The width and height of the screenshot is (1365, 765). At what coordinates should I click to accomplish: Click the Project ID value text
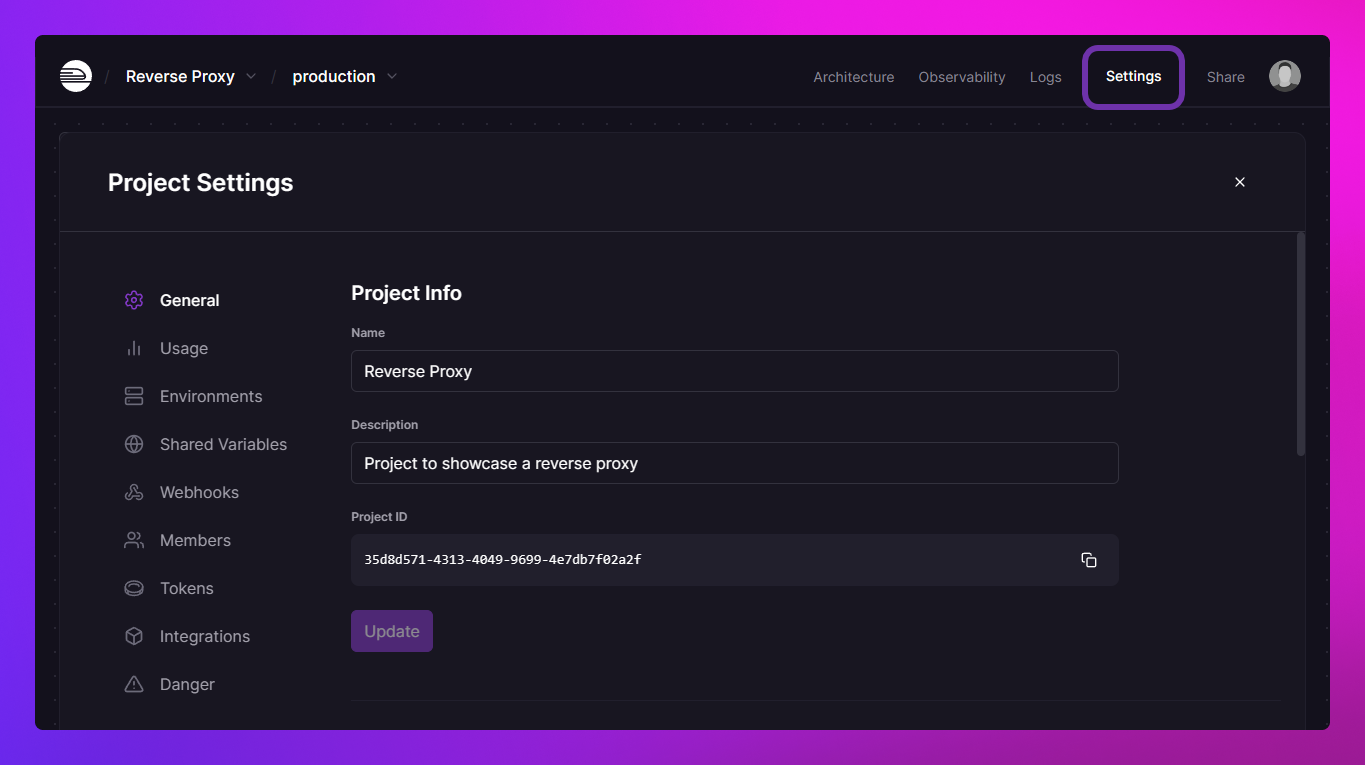503,560
